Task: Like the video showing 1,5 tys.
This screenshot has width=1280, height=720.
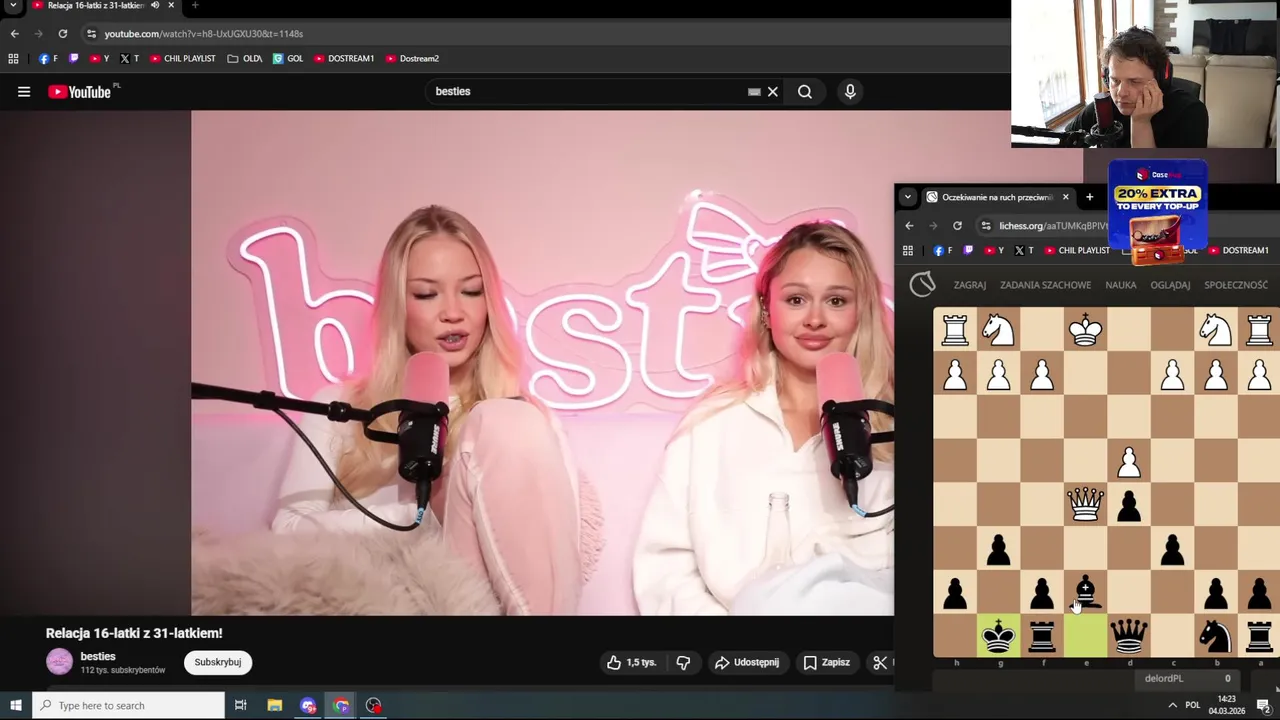Action: point(631,662)
